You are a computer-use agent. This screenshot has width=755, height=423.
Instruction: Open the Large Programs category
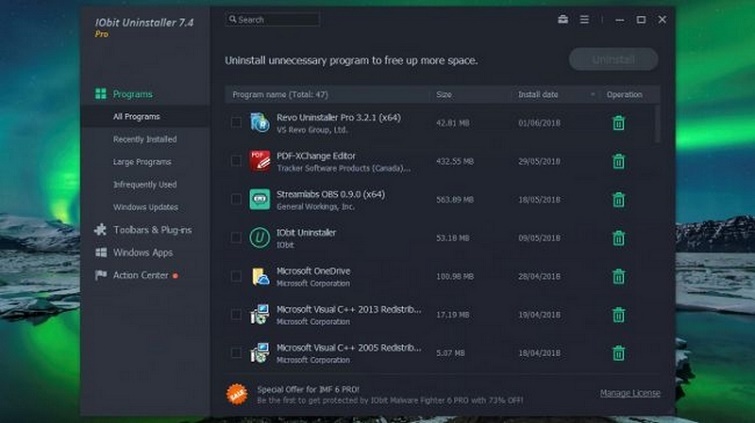pos(142,162)
